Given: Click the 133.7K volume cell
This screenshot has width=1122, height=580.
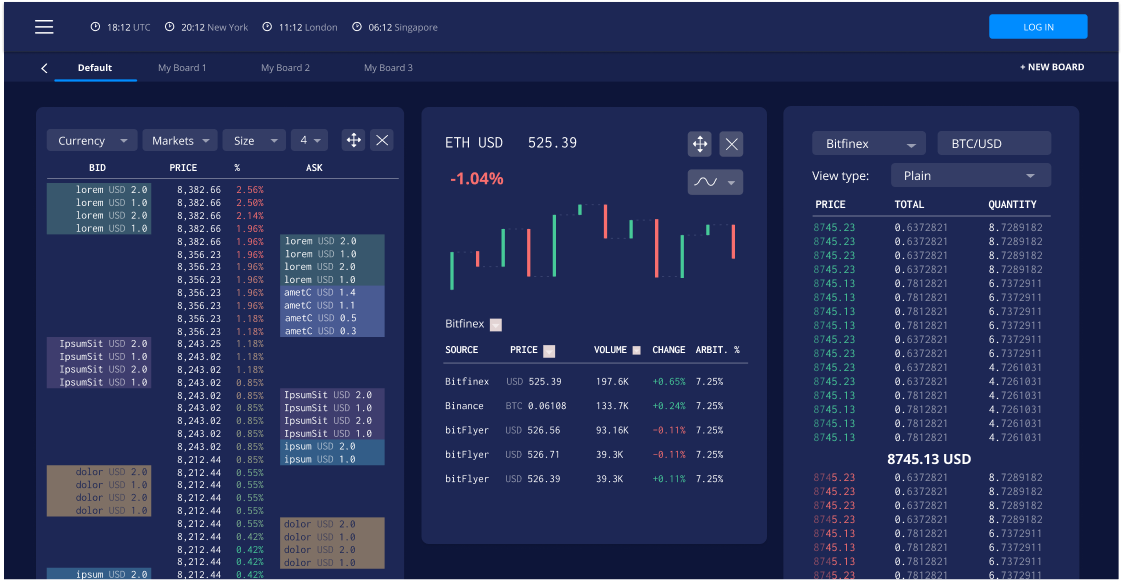Looking at the screenshot, I should pos(612,406).
